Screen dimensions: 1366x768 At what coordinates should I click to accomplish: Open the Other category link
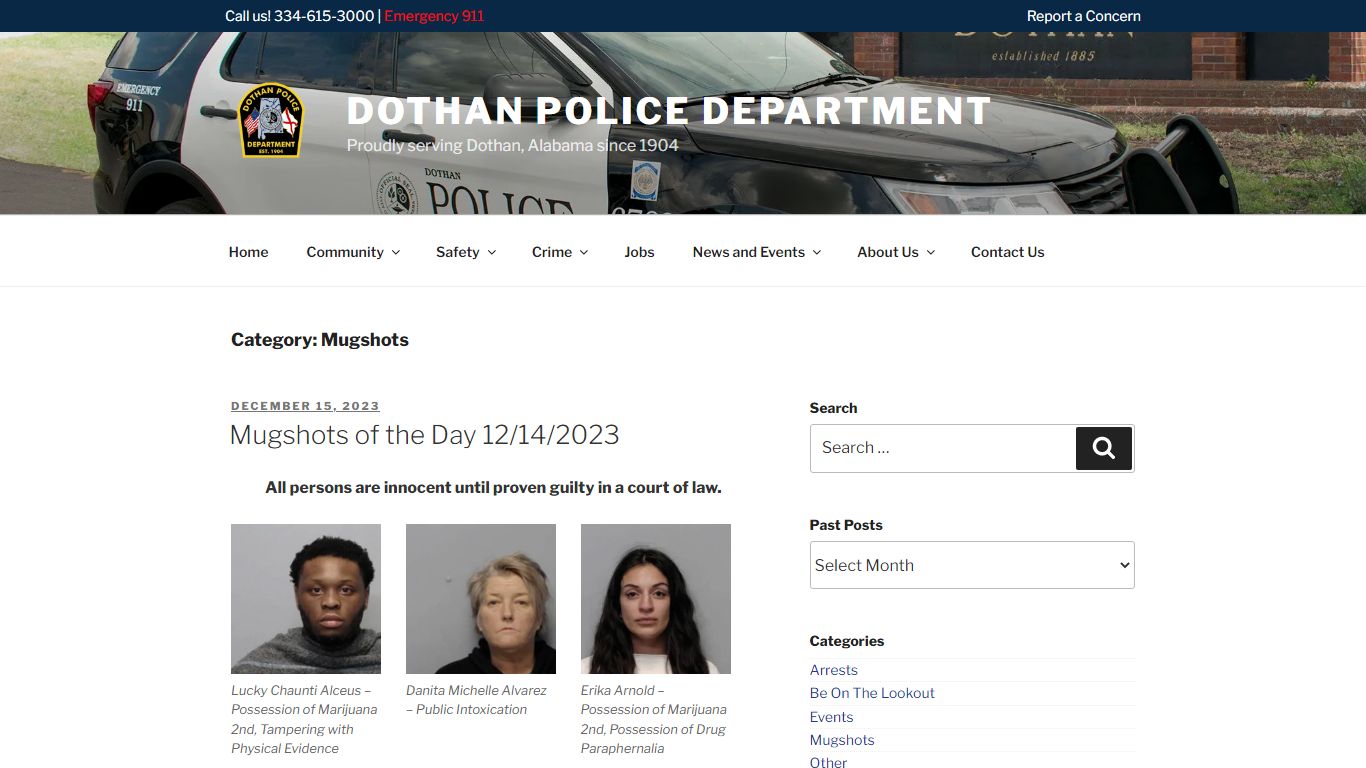pos(828,762)
